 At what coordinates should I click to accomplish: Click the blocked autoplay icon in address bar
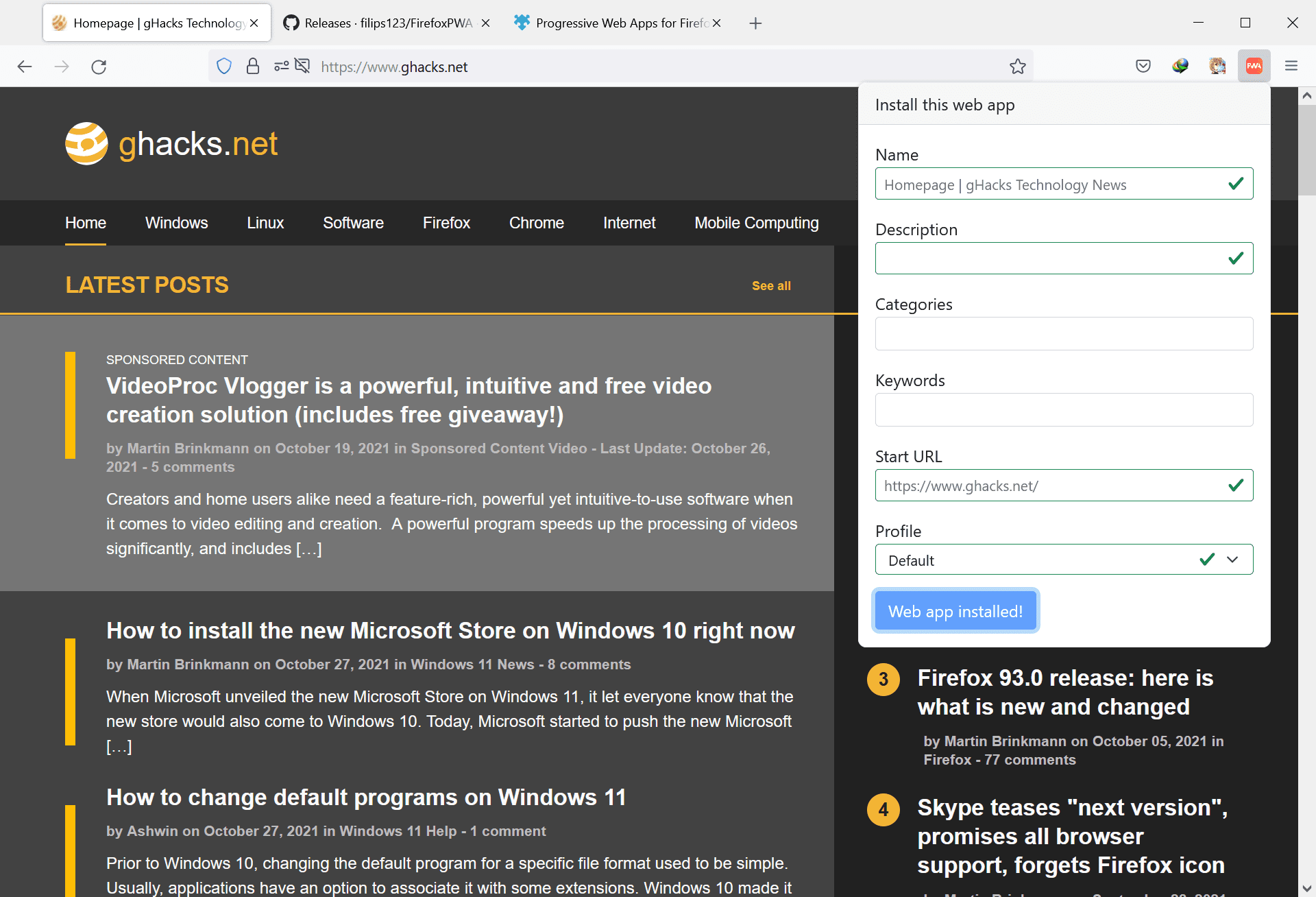(x=302, y=66)
